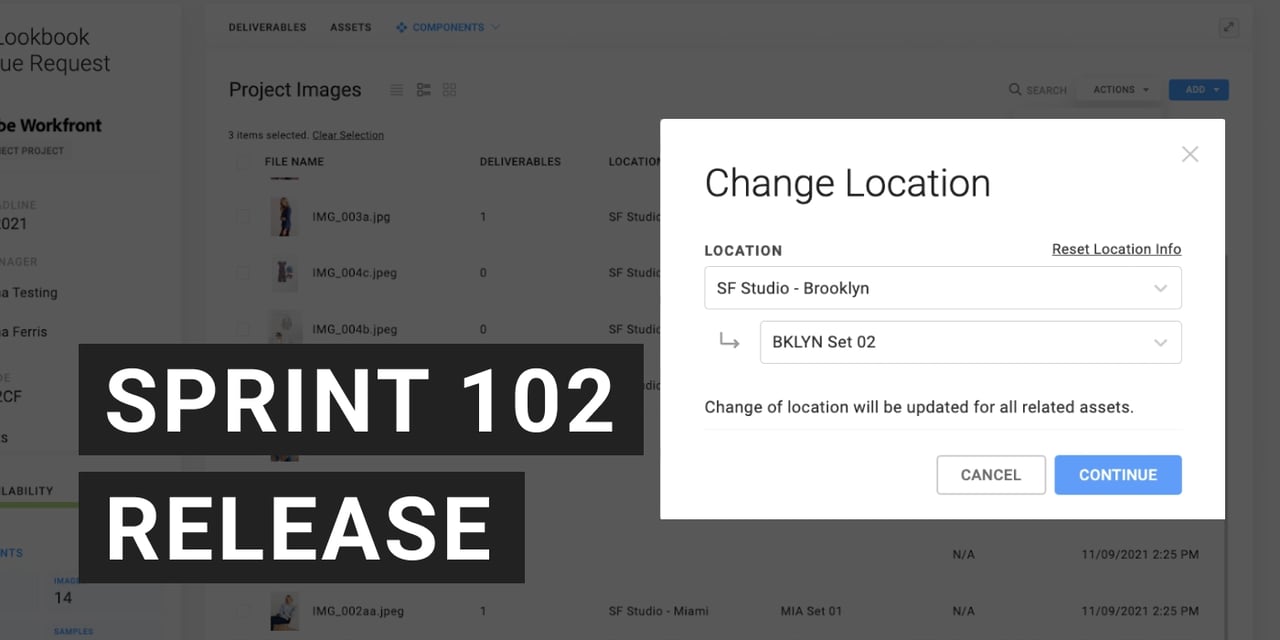The height and width of the screenshot is (640, 1280).
Task: Switch to list view in Project Images
Action: tap(397, 90)
